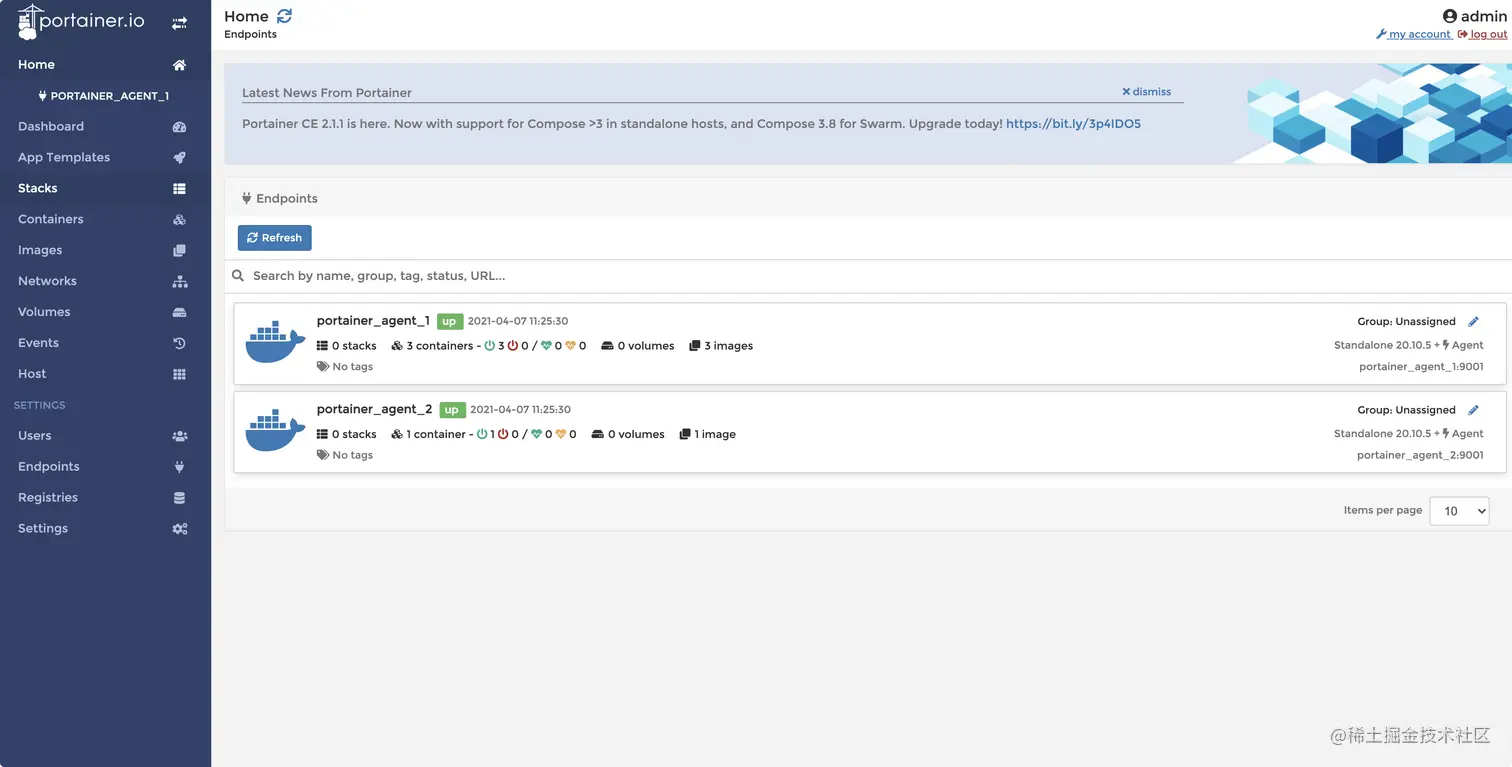Image resolution: width=1512 pixels, height=767 pixels.
Task: Click the Portainer.io logo
Action: point(82,22)
